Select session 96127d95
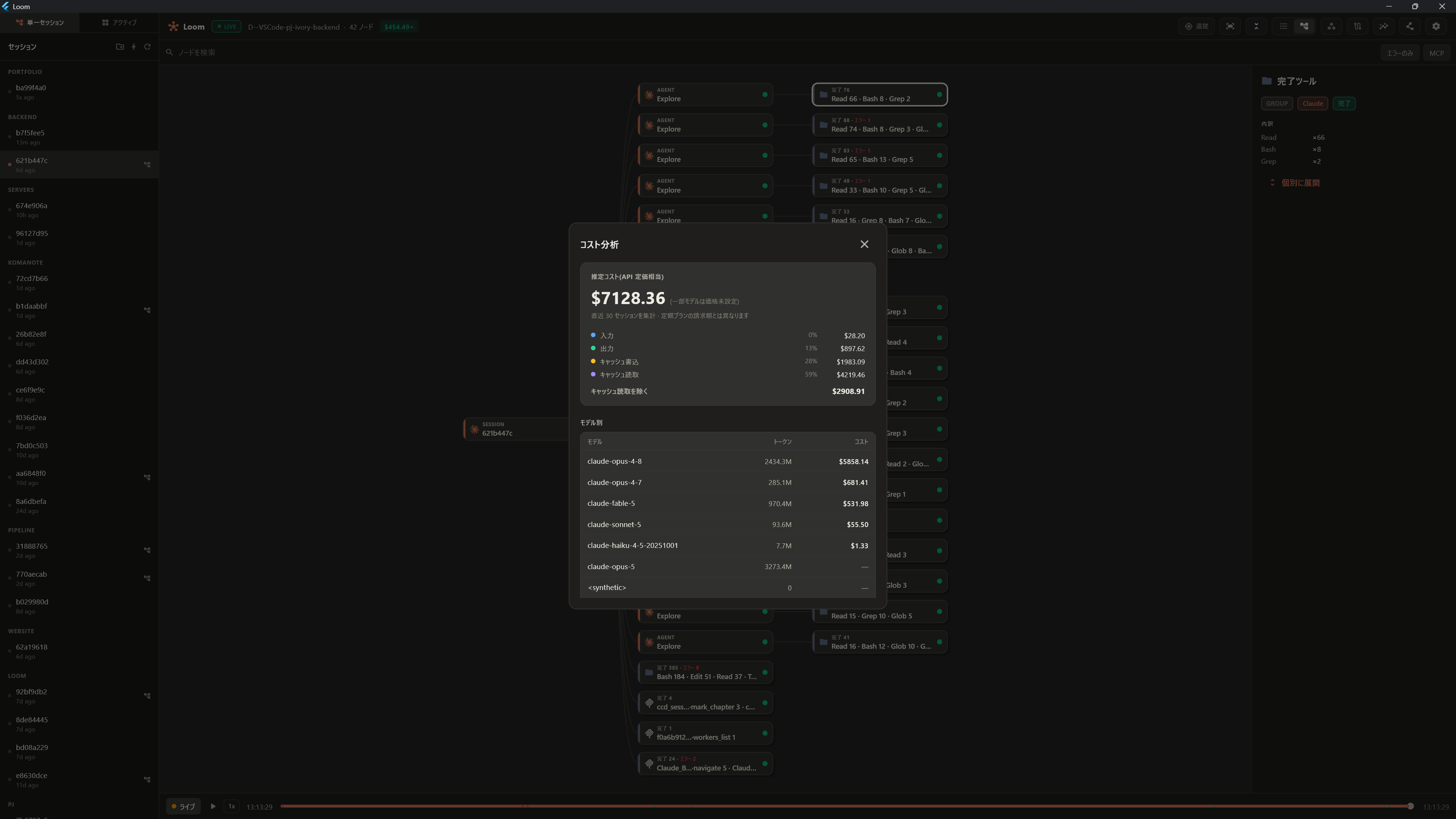The height and width of the screenshot is (819, 1456). click(x=79, y=238)
